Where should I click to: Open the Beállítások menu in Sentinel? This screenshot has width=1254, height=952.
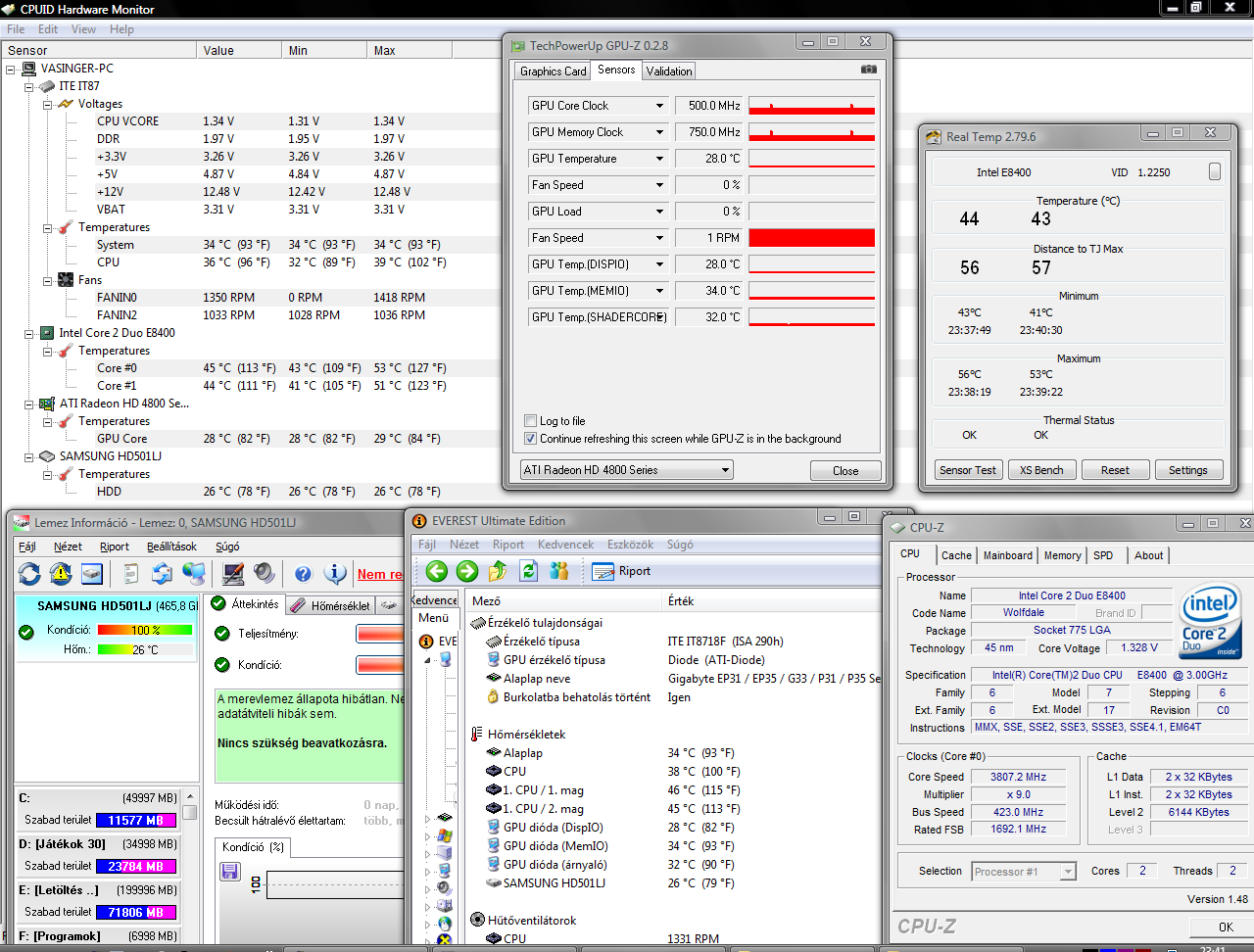[x=171, y=547]
